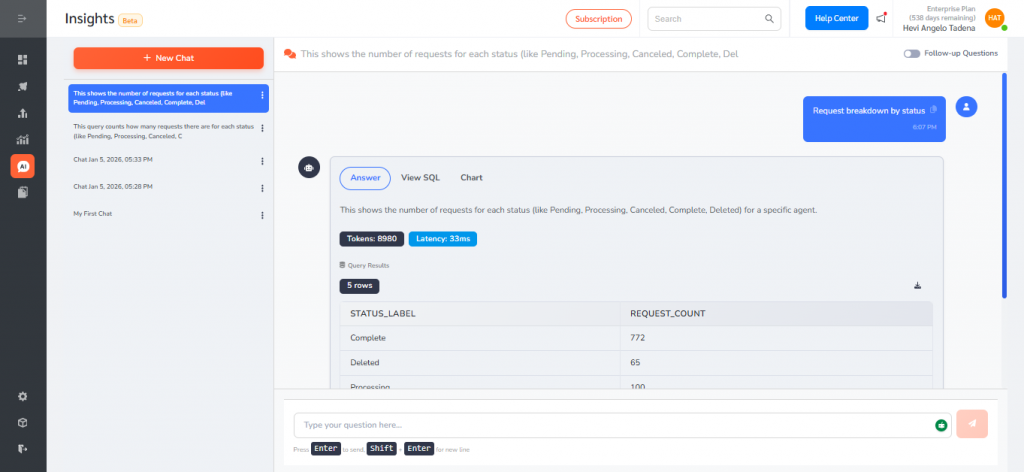Click the announcements megaphone icon

click(881, 18)
